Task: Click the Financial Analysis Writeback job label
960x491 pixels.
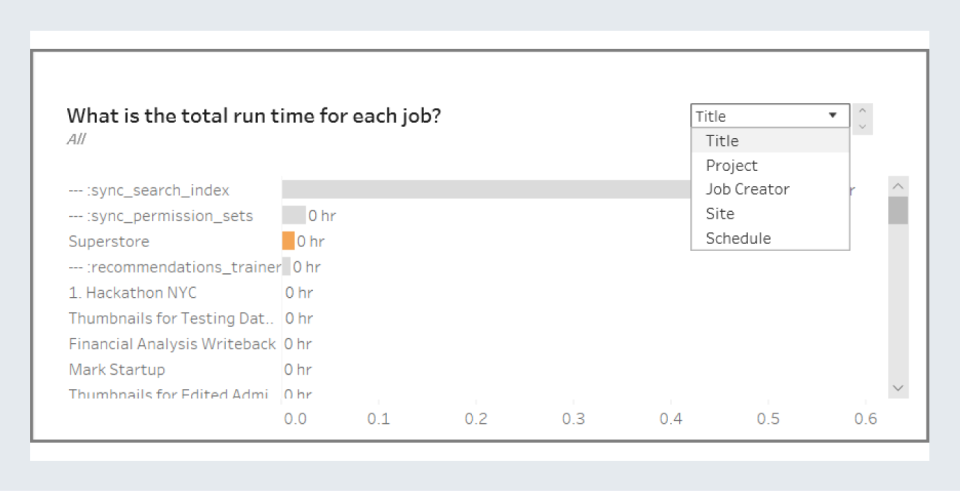Action: pos(172,344)
